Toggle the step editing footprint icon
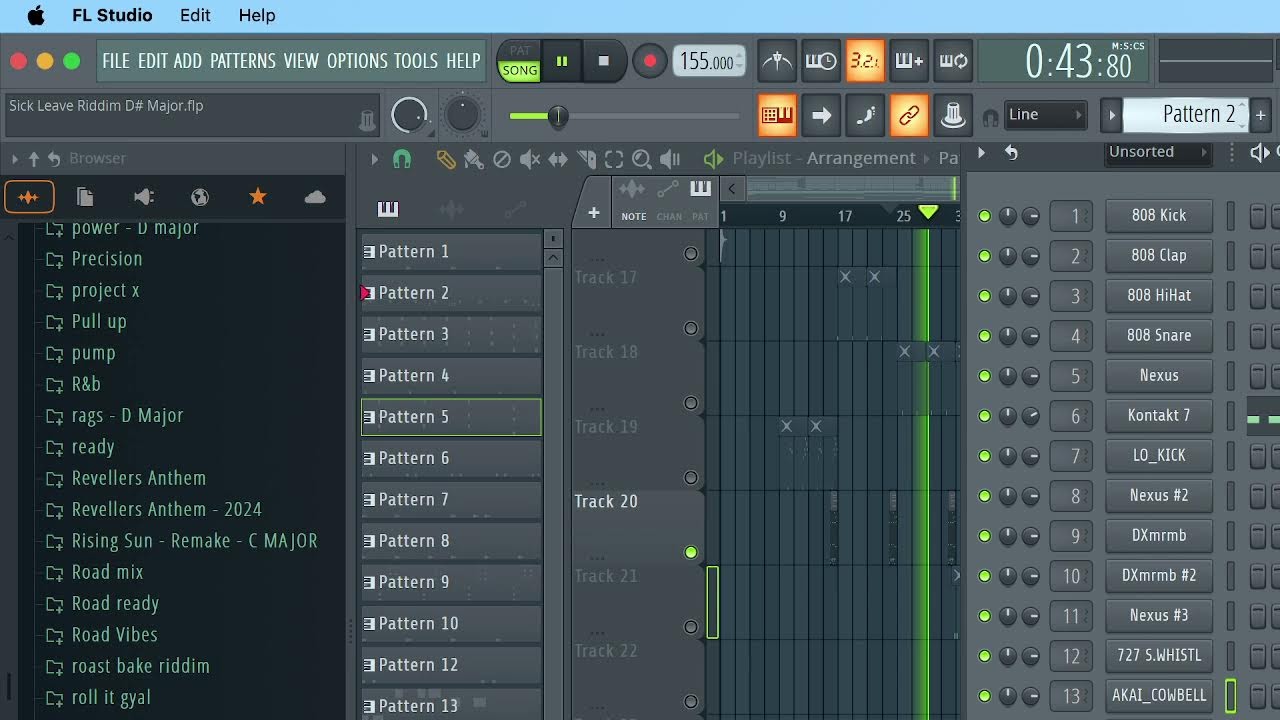The width and height of the screenshot is (1280, 720). pyautogui.click(x=865, y=115)
